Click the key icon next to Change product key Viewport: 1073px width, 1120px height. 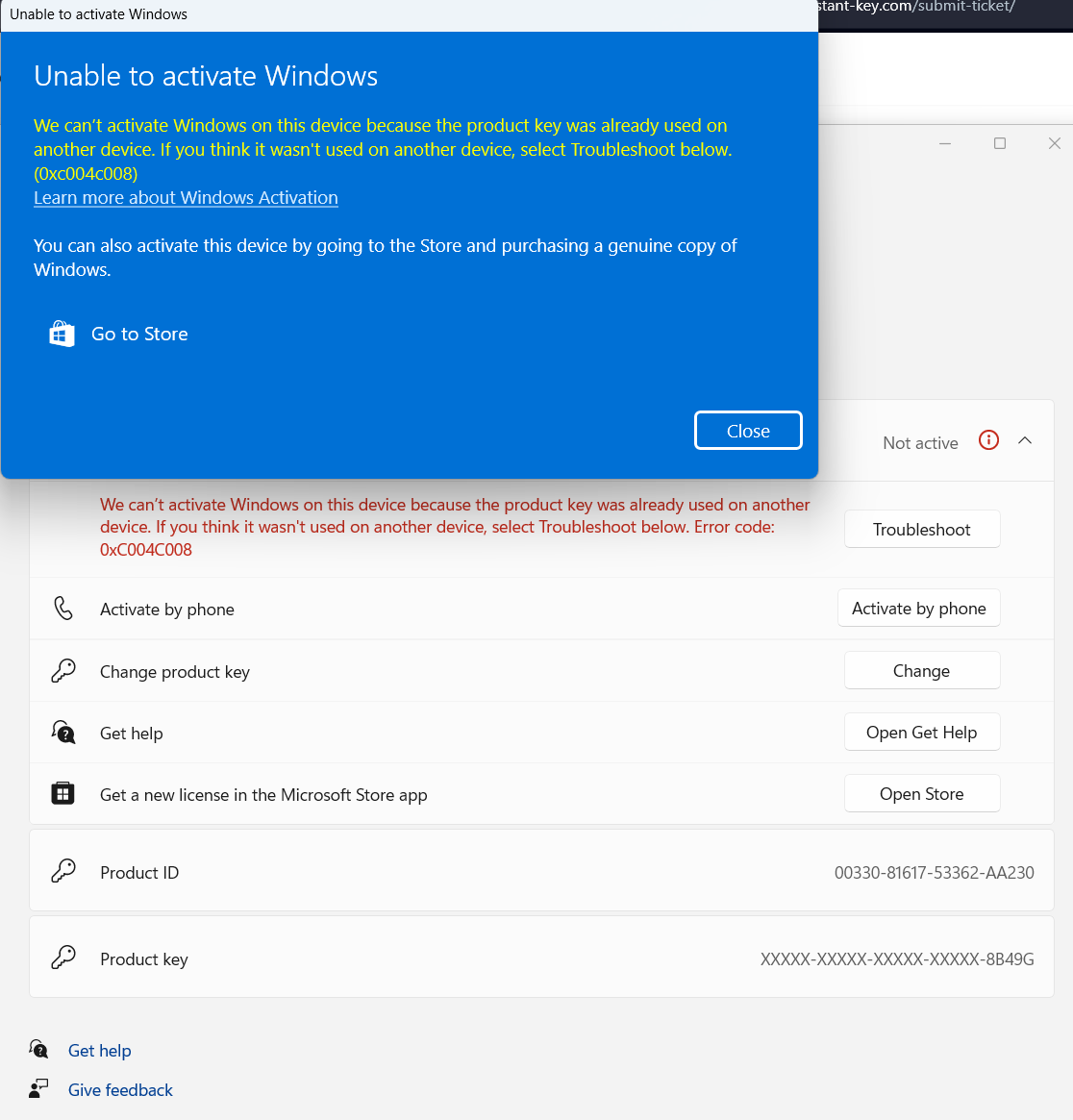tap(63, 671)
